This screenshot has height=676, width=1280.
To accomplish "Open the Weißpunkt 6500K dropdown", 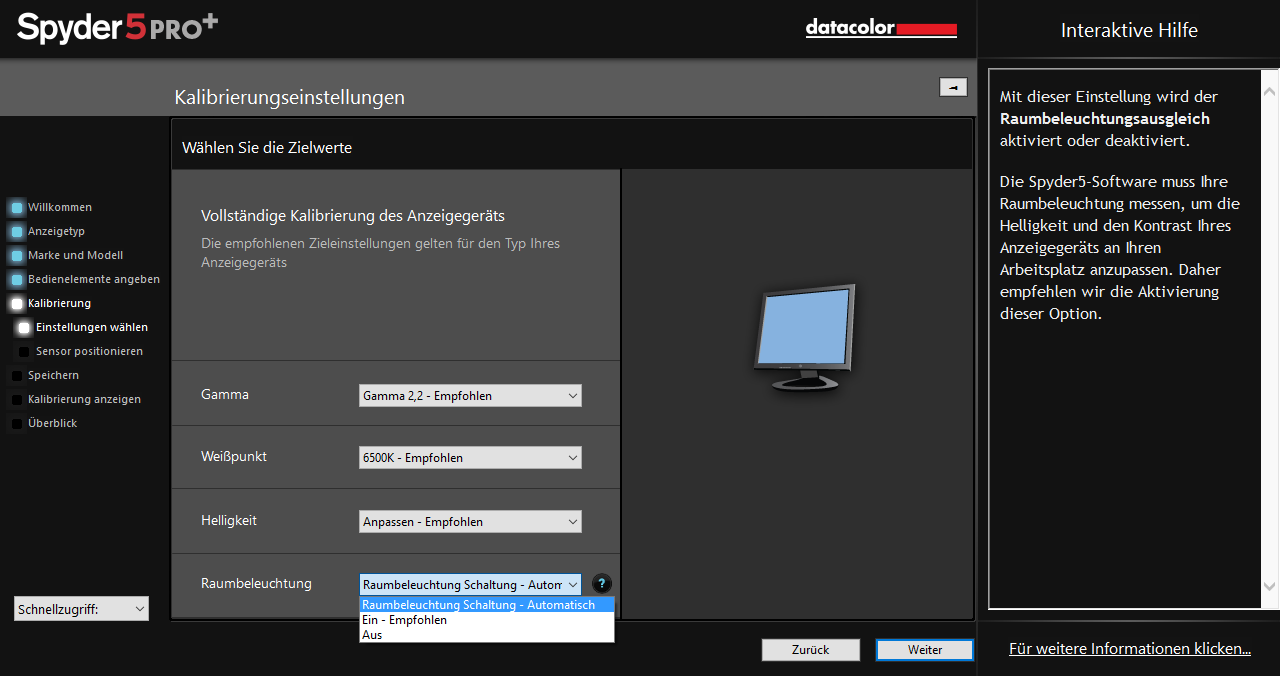I will pyautogui.click(x=470, y=458).
